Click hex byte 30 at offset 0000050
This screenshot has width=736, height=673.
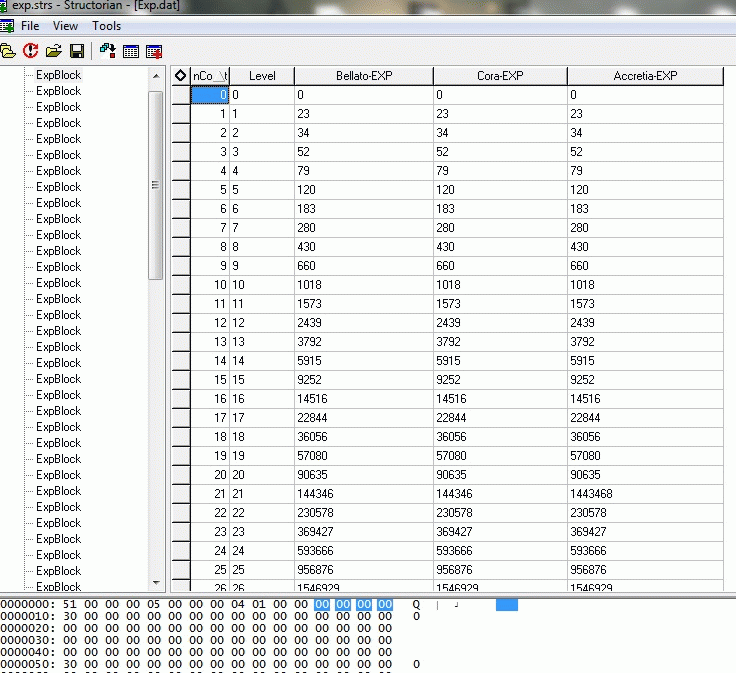pyautogui.click(x=70, y=664)
